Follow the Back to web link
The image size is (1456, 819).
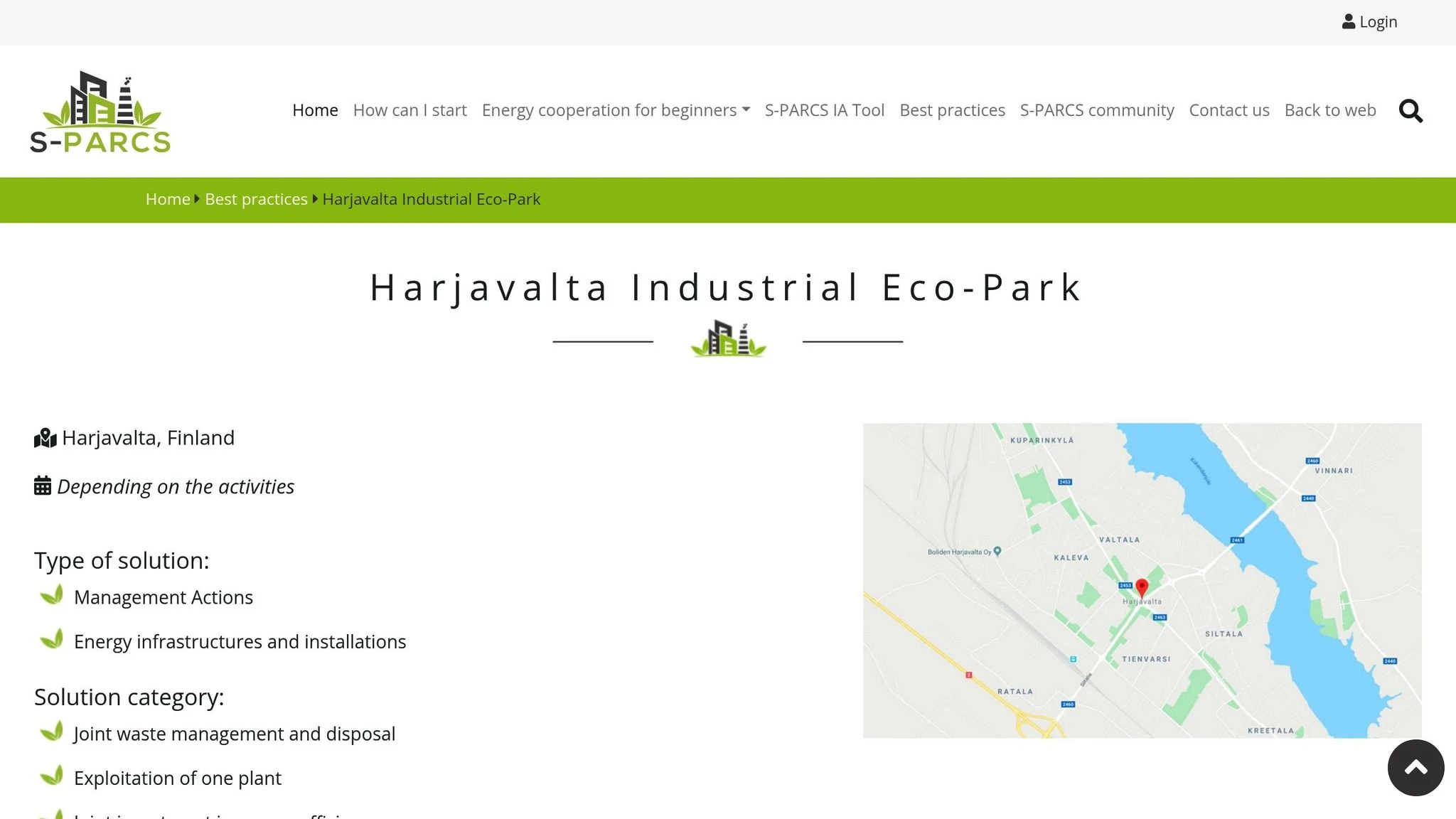coord(1330,110)
